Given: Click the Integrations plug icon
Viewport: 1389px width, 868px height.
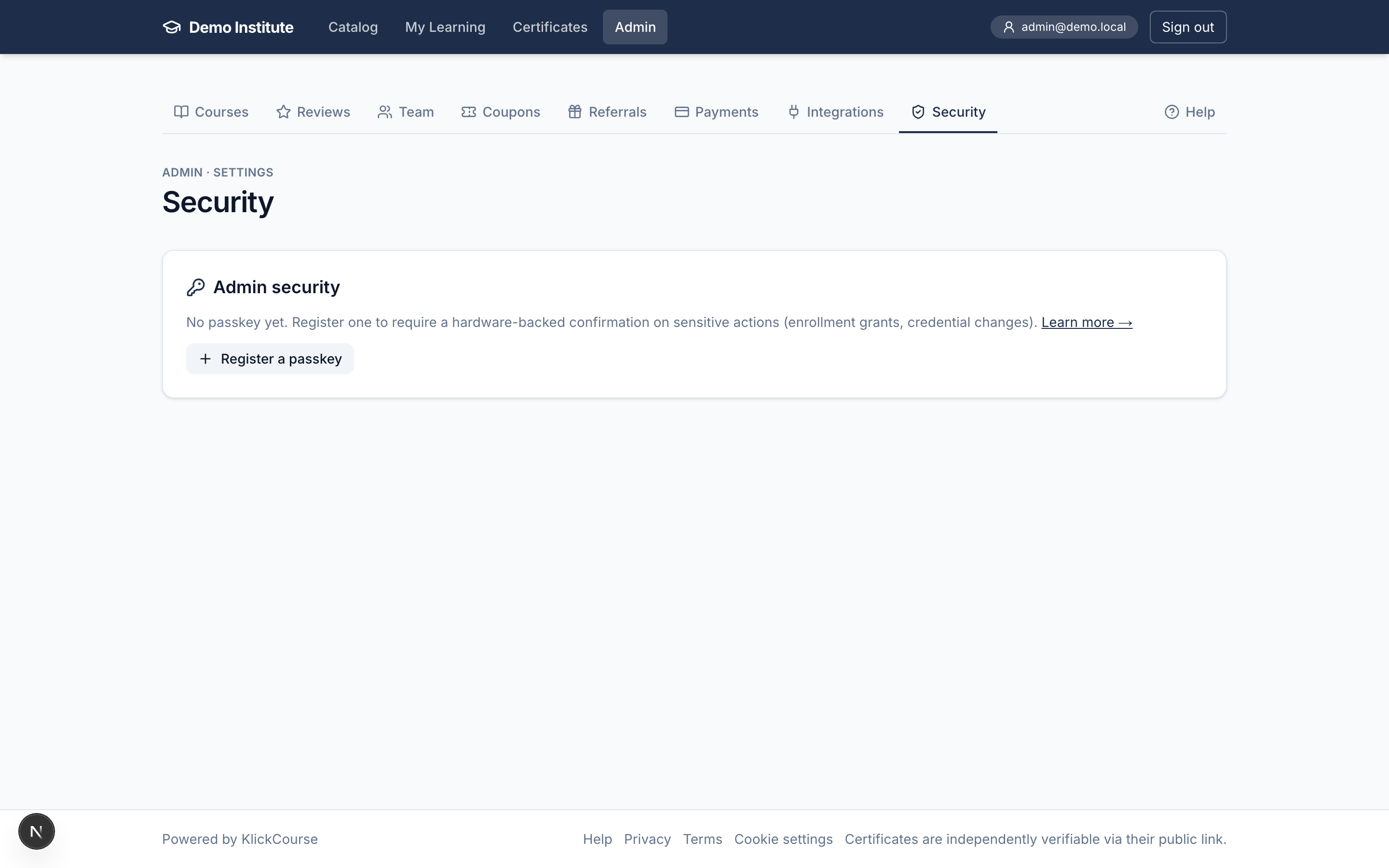Looking at the screenshot, I should 794,112.
